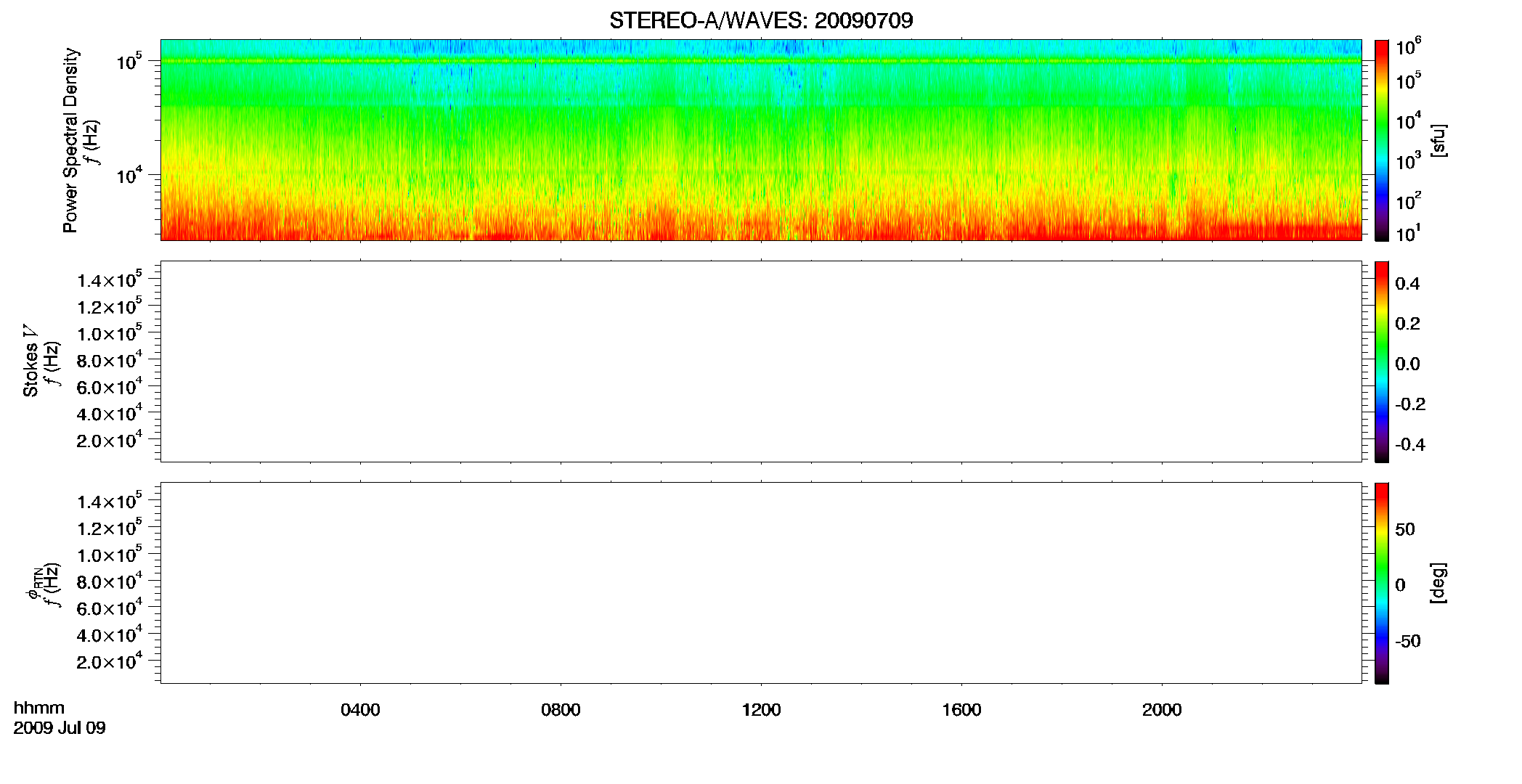Image resolution: width=1522 pixels, height=784 pixels.
Task: Click the hhmm axis caption
Action: (x=39, y=708)
